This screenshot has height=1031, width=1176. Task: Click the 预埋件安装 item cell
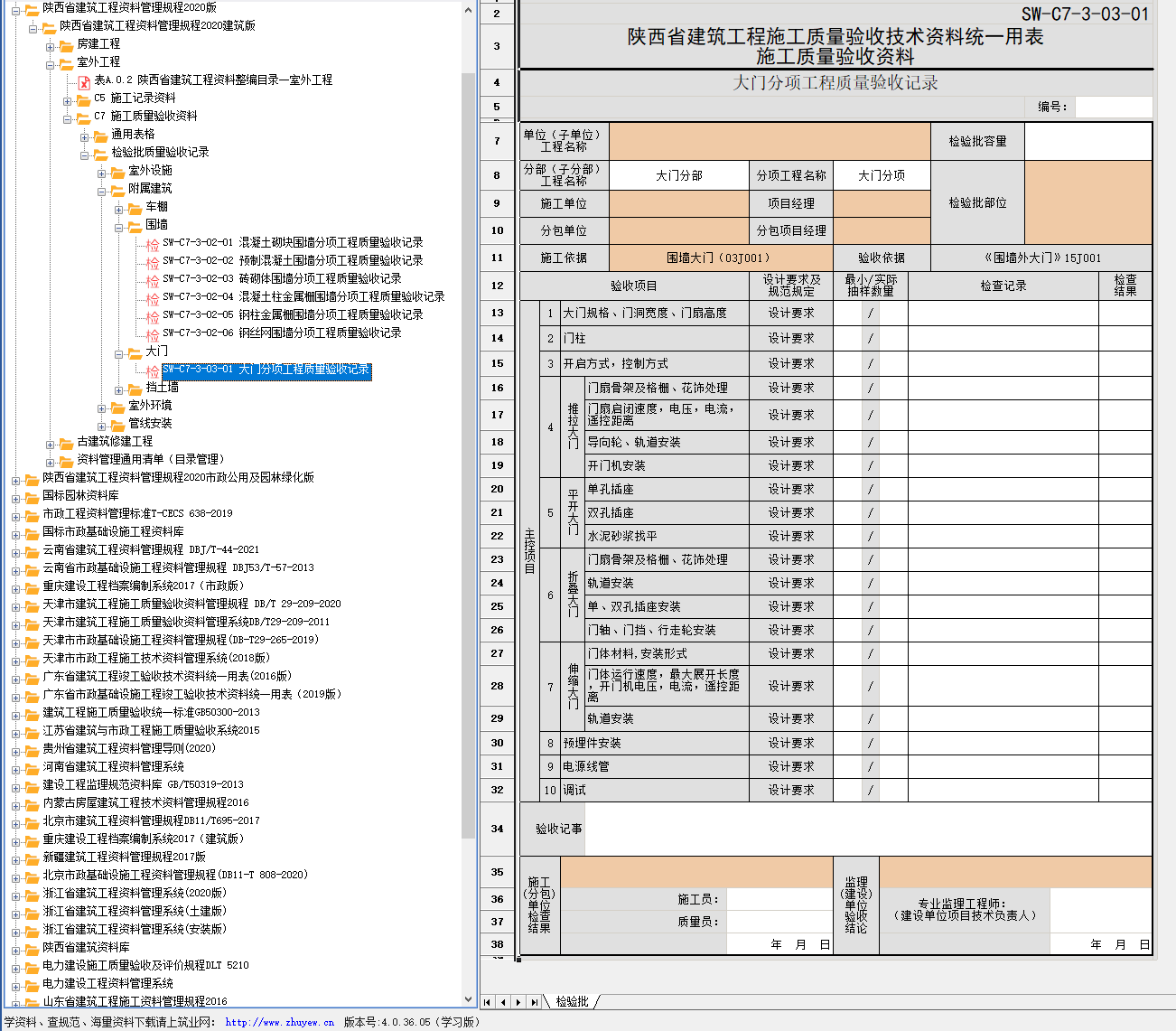tap(655, 743)
